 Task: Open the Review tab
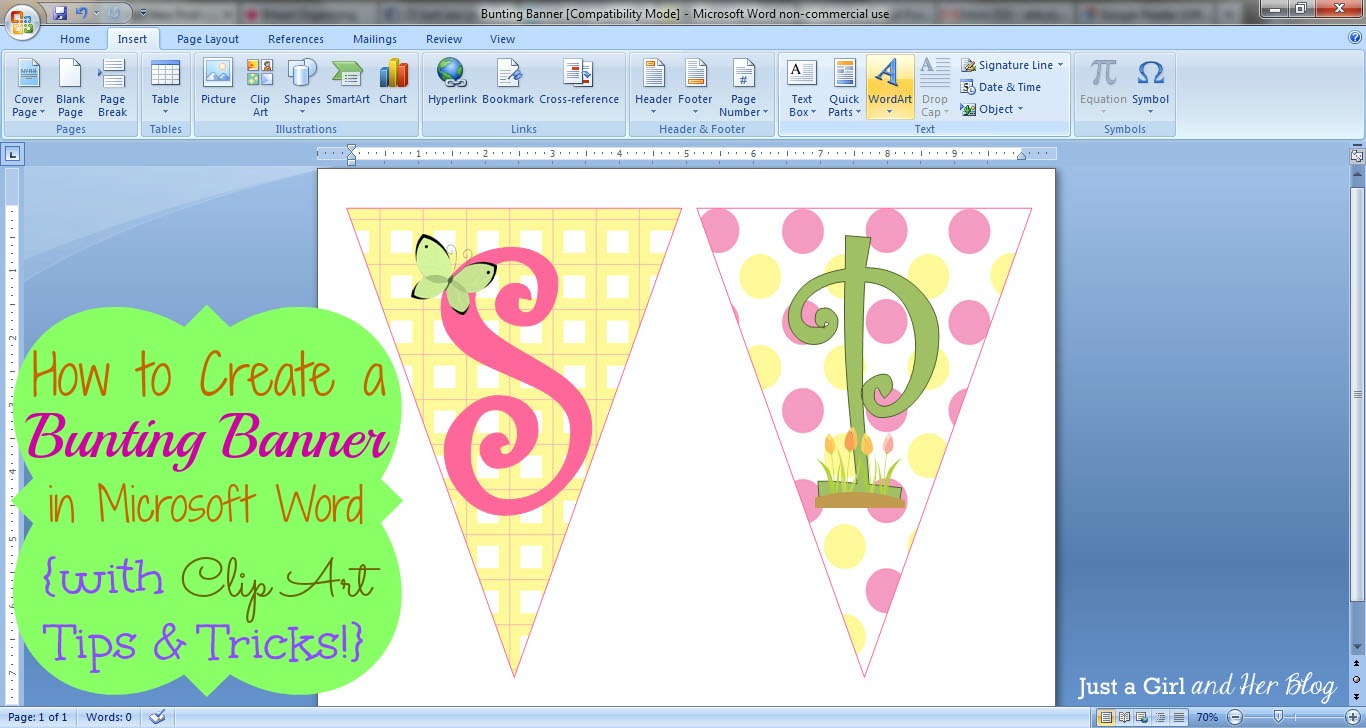tap(444, 39)
